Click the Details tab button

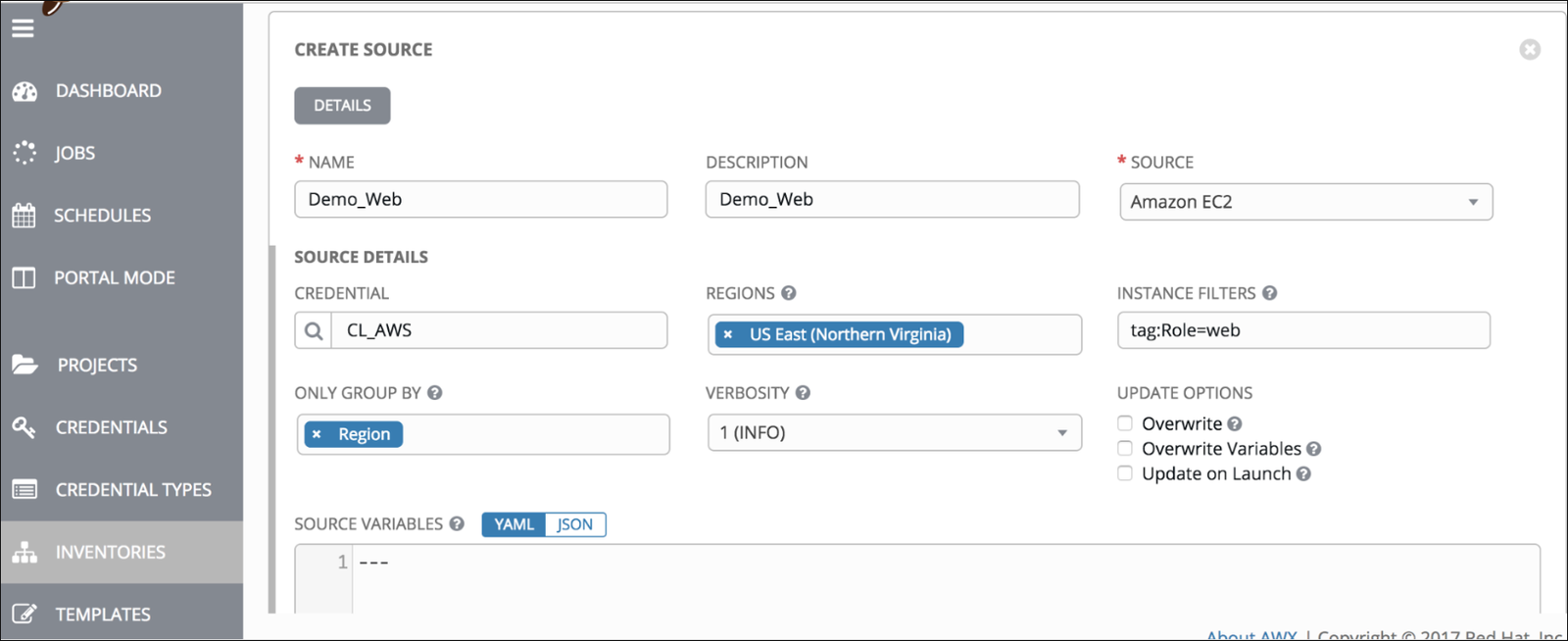click(342, 106)
